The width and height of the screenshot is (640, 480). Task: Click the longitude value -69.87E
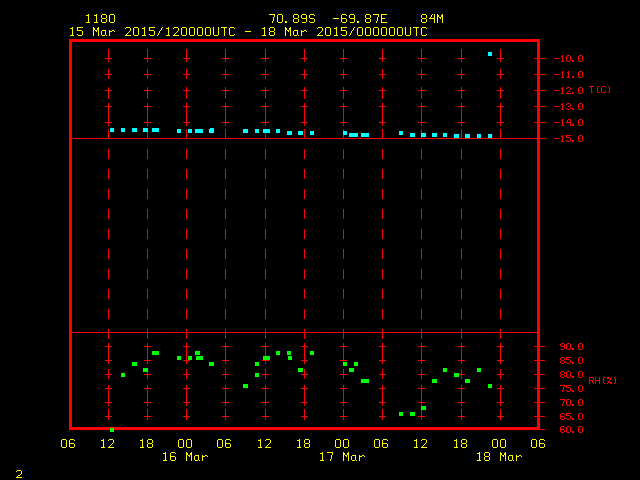358,19
